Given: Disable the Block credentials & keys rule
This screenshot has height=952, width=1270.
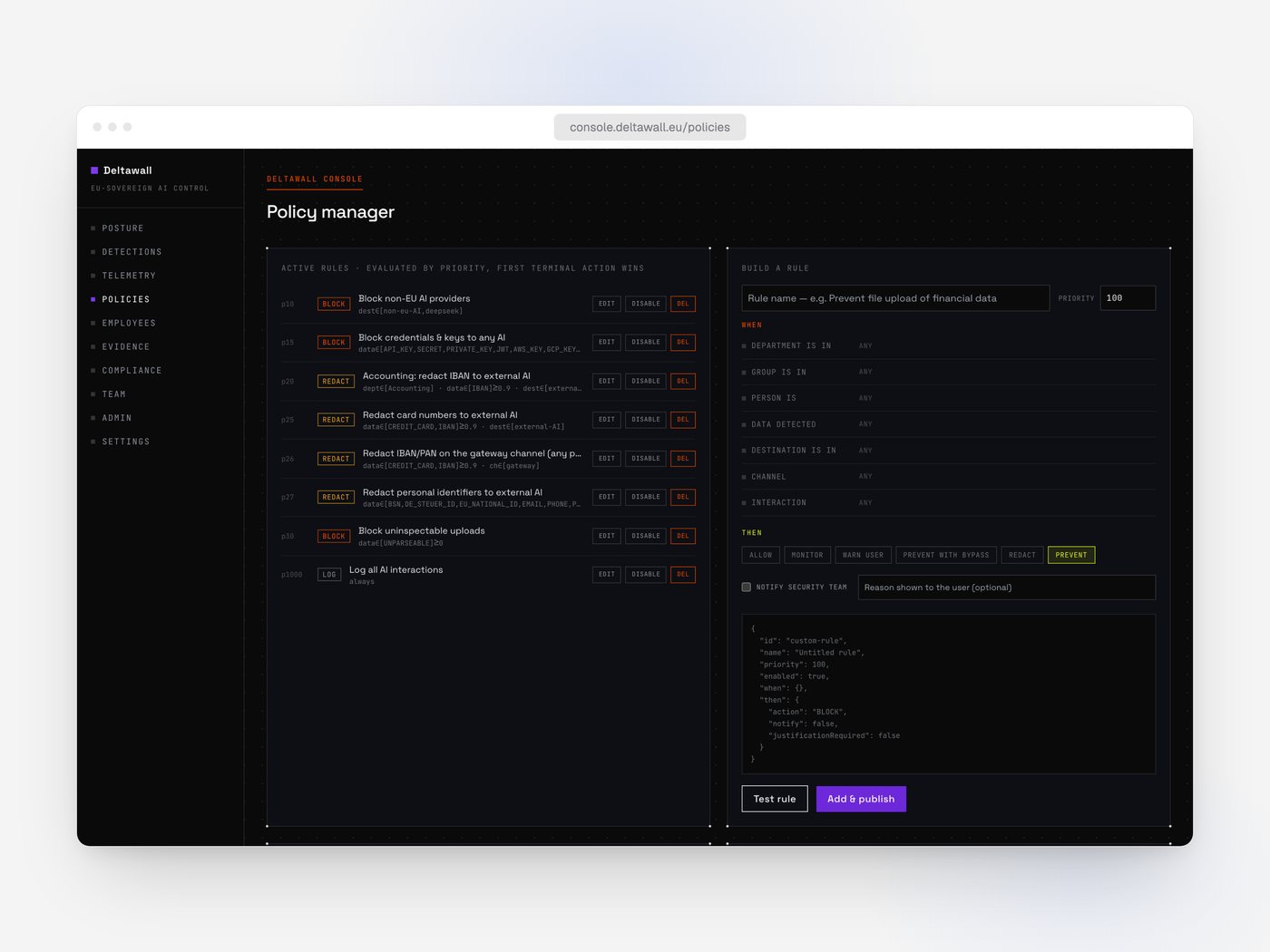Looking at the screenshot, I should tap(646, 342).
